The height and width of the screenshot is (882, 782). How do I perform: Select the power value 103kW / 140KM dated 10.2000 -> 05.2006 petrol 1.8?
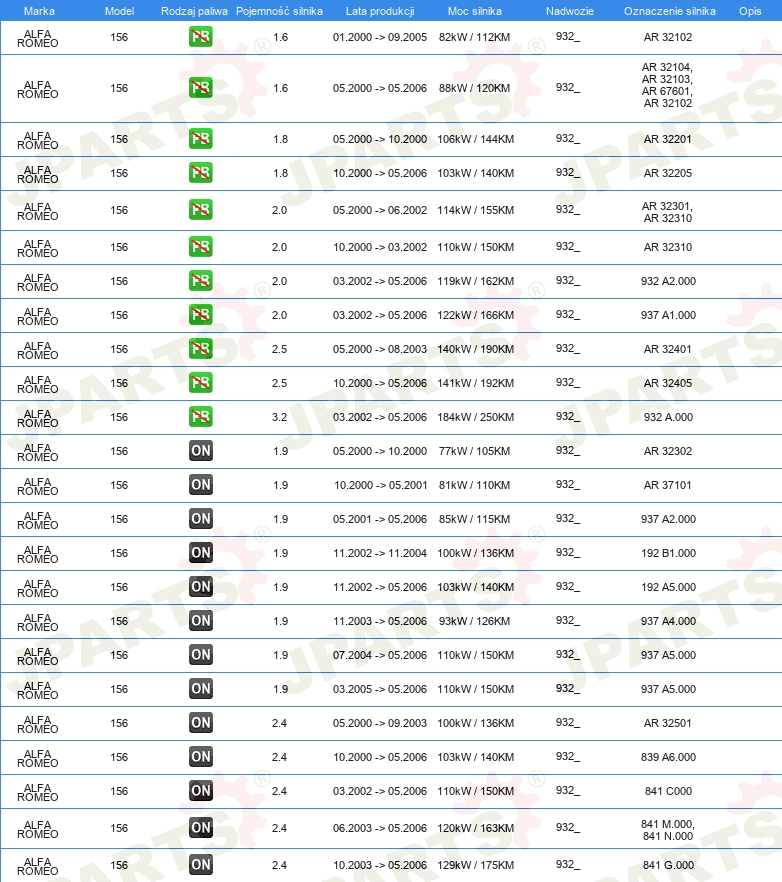click(x=475, y=173)
